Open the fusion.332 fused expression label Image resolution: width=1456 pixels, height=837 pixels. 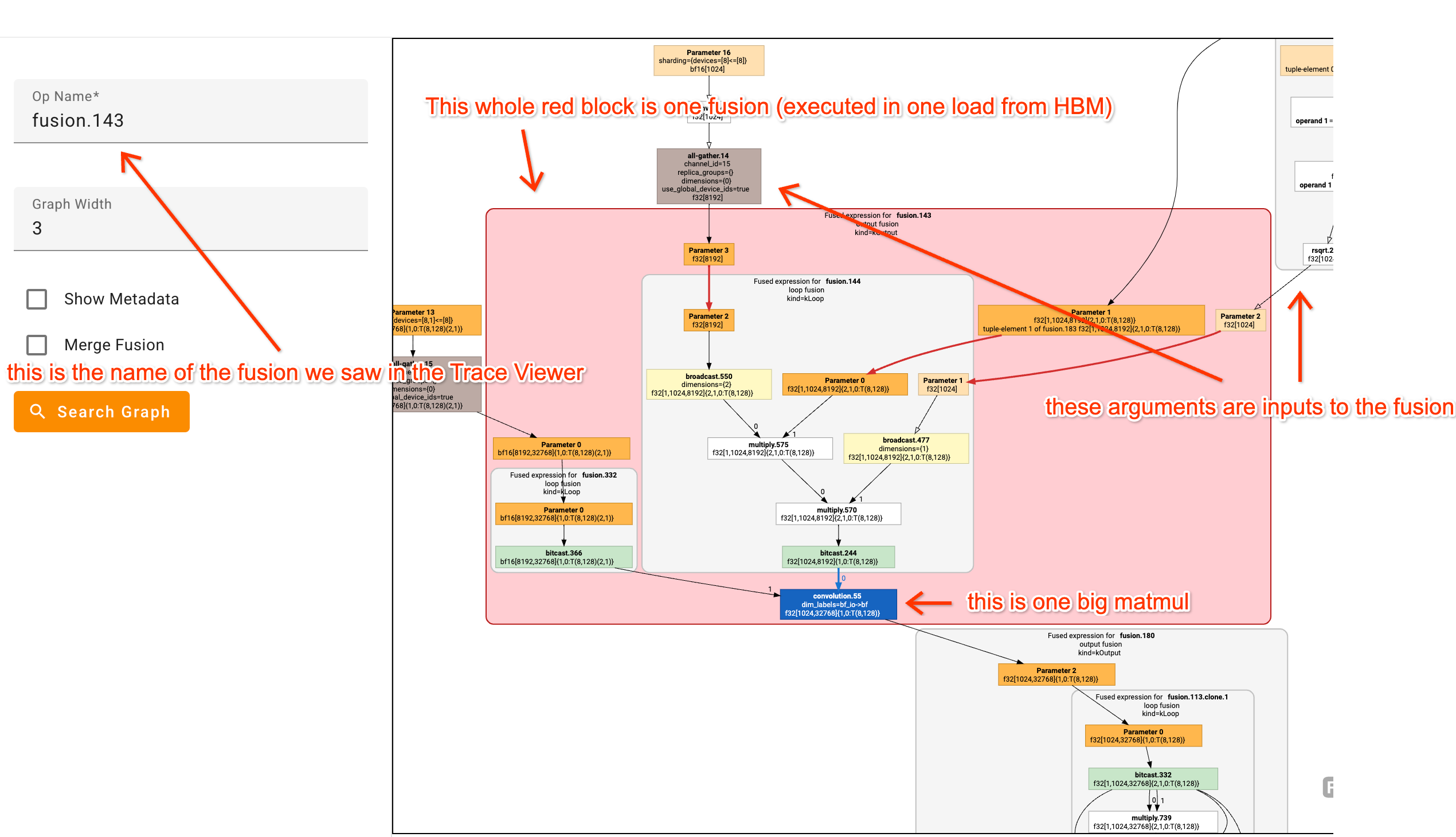click(x=599, y=475)
